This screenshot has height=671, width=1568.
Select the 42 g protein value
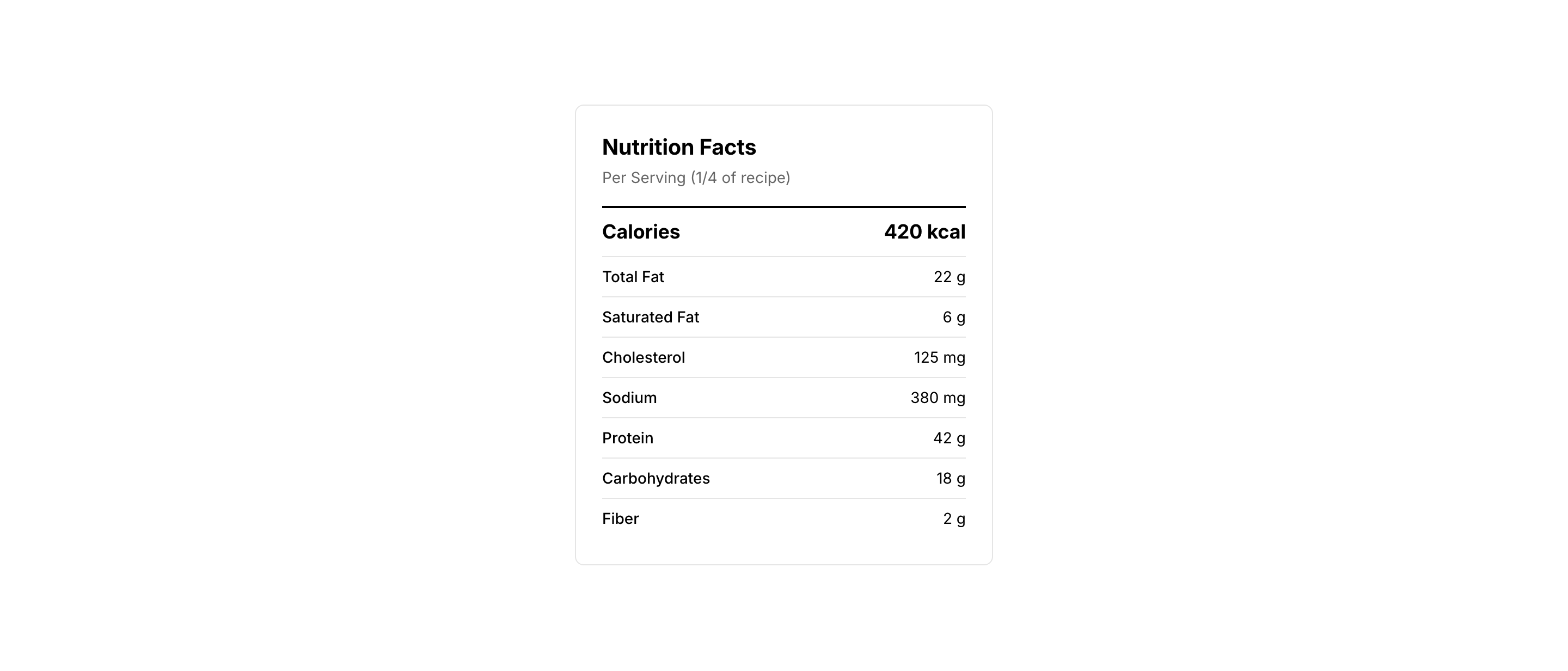point(949,438)
